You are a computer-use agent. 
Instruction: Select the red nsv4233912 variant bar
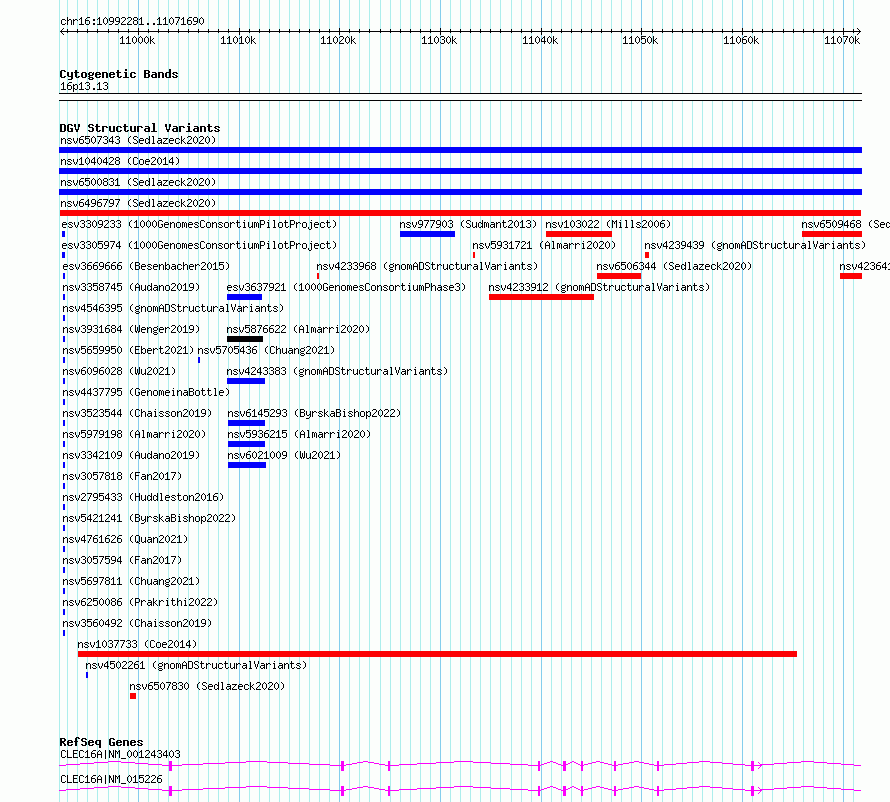541,297
